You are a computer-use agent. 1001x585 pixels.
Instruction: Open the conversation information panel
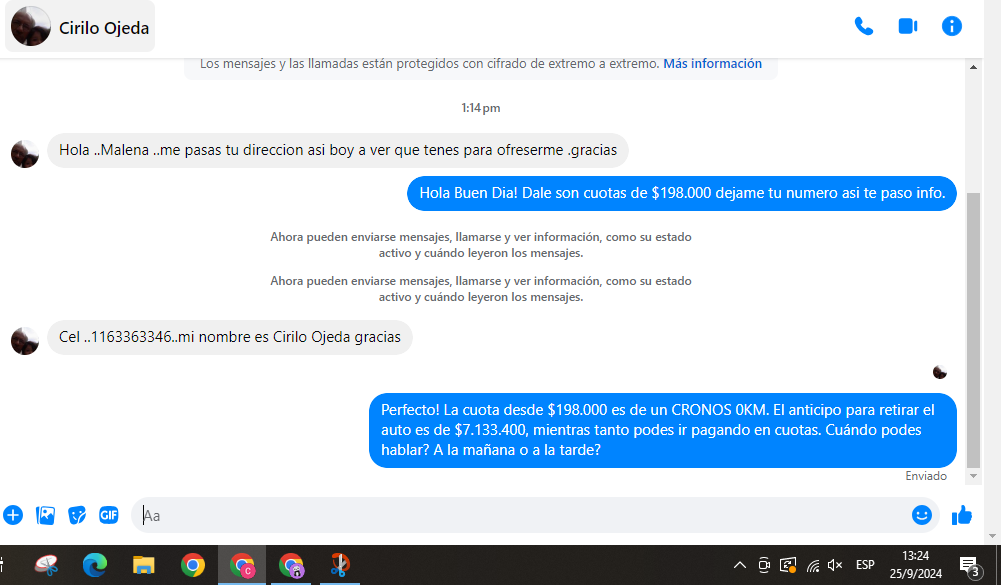click(x=951, y=26)
